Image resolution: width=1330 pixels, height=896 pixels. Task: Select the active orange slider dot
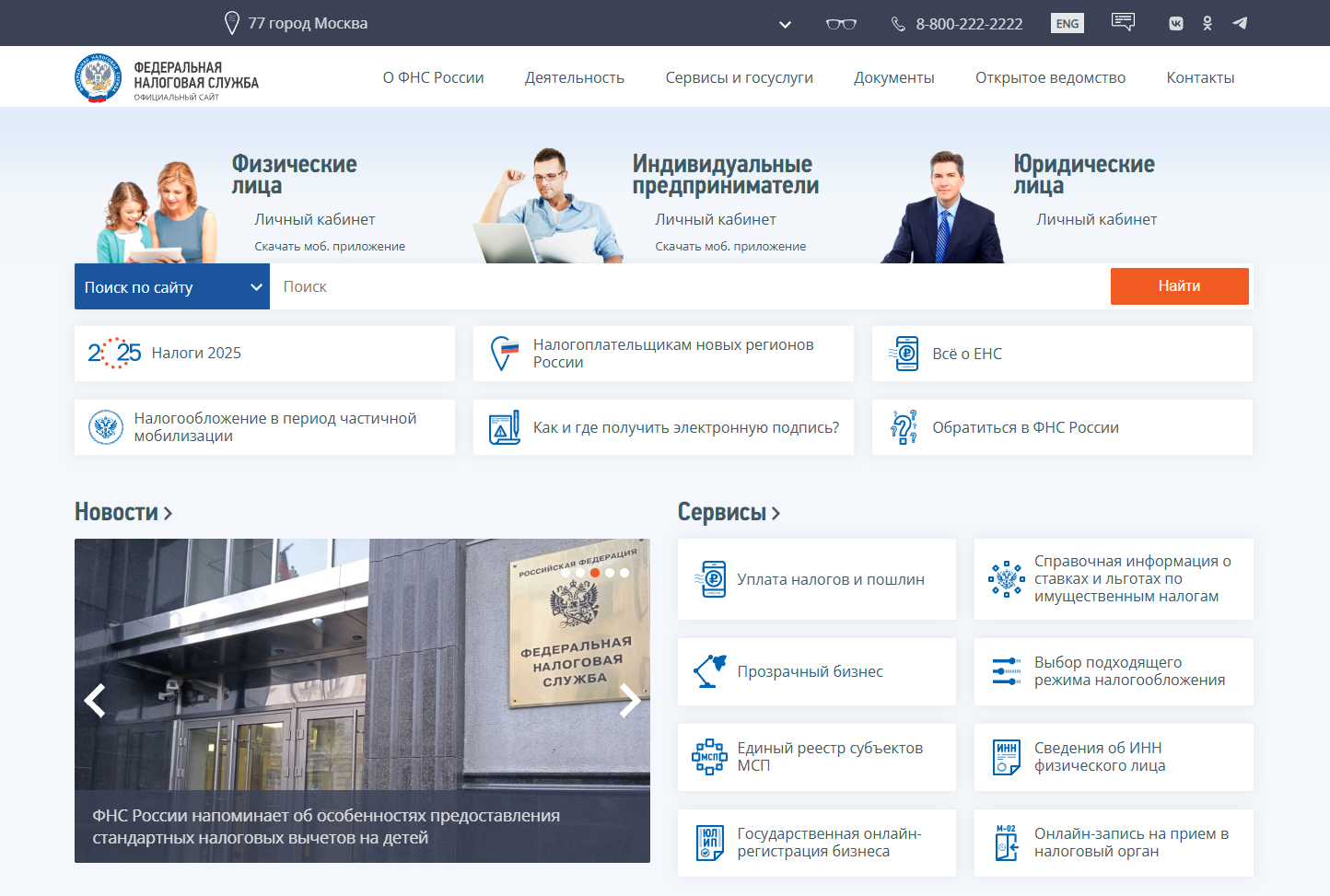[595, 573]
